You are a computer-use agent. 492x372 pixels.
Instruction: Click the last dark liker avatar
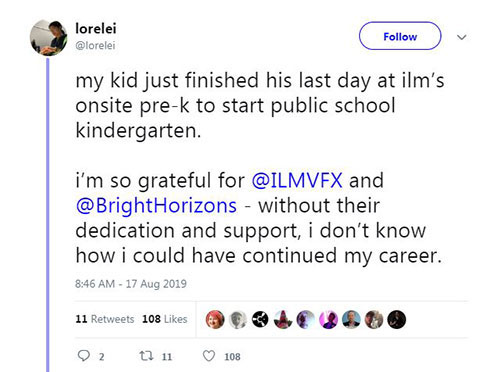point(397,319)
